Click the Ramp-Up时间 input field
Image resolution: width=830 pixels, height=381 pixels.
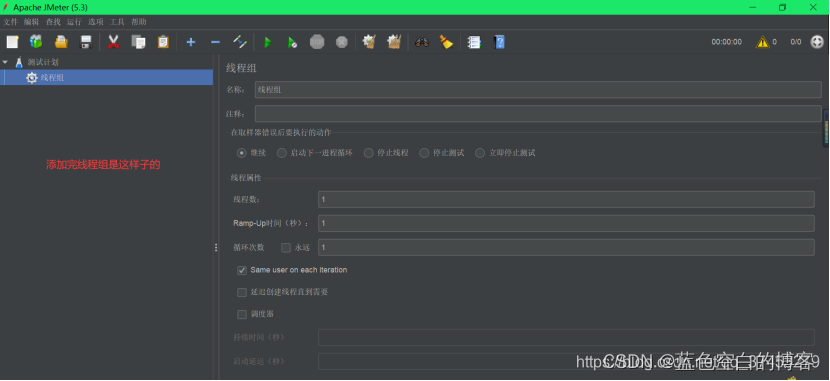click(x=566, y=223)
